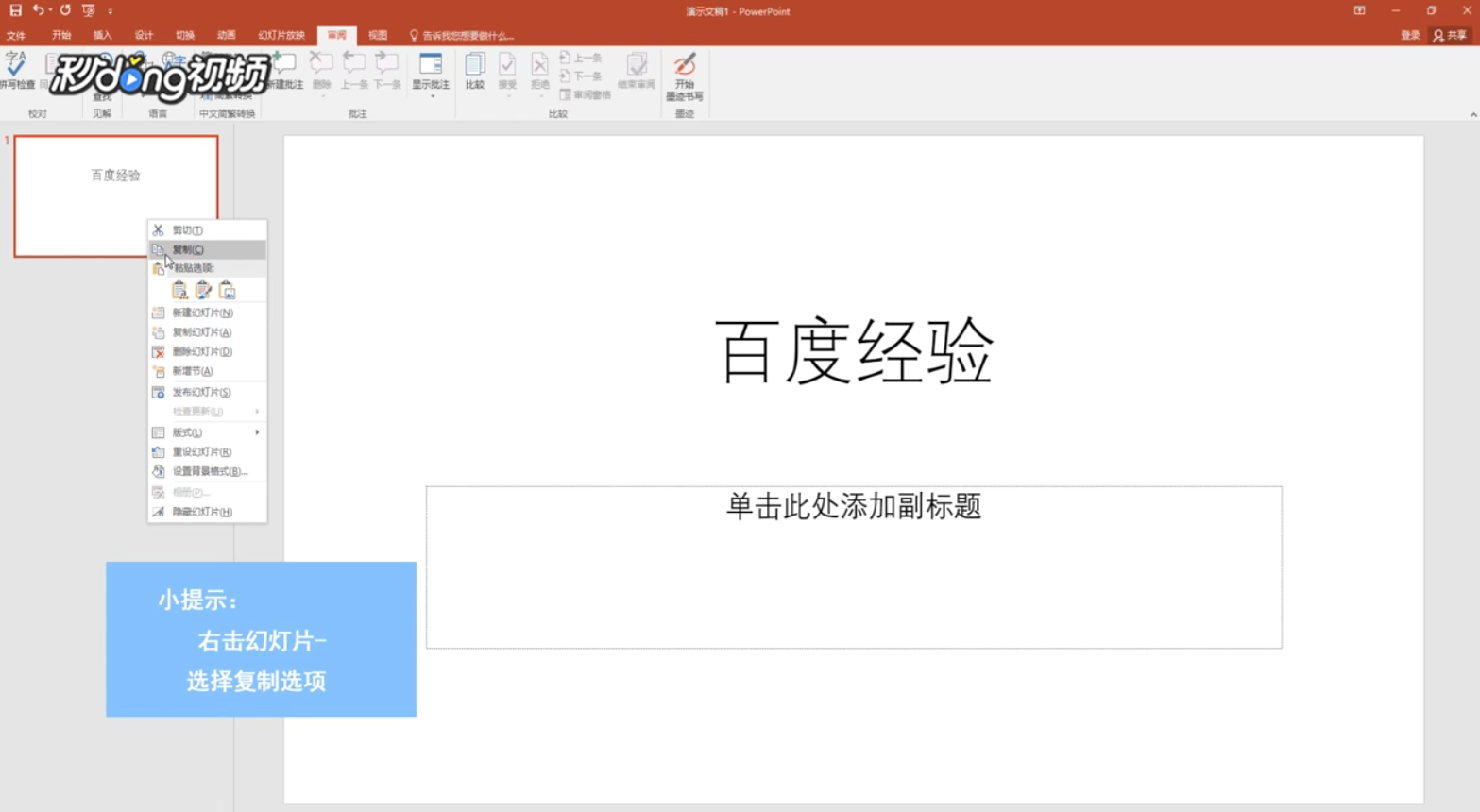
Task: Click the 百度经验 title on the slide
Action: (854, 351)
